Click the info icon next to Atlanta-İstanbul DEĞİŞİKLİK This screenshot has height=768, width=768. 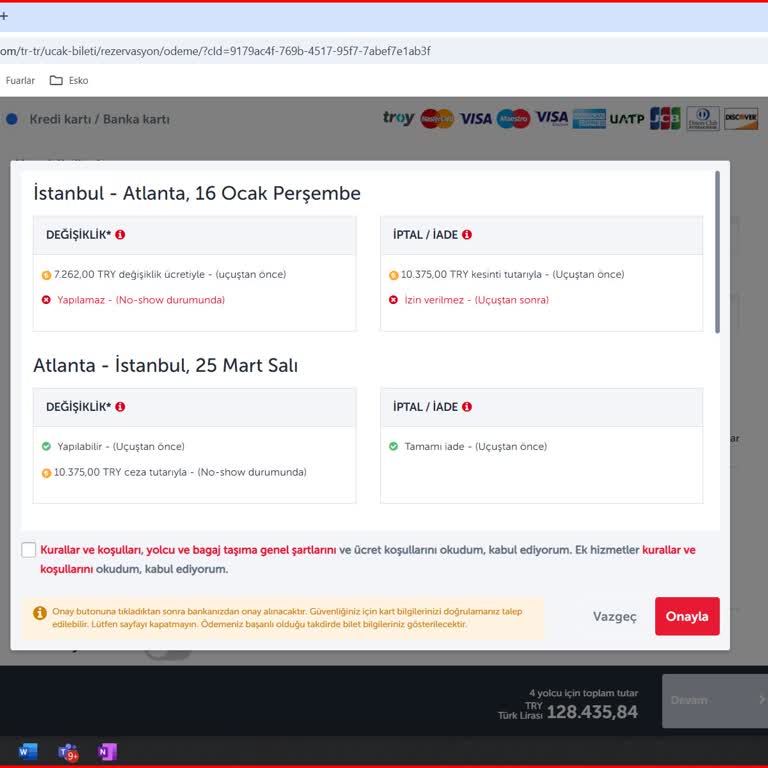coord(120,407)
